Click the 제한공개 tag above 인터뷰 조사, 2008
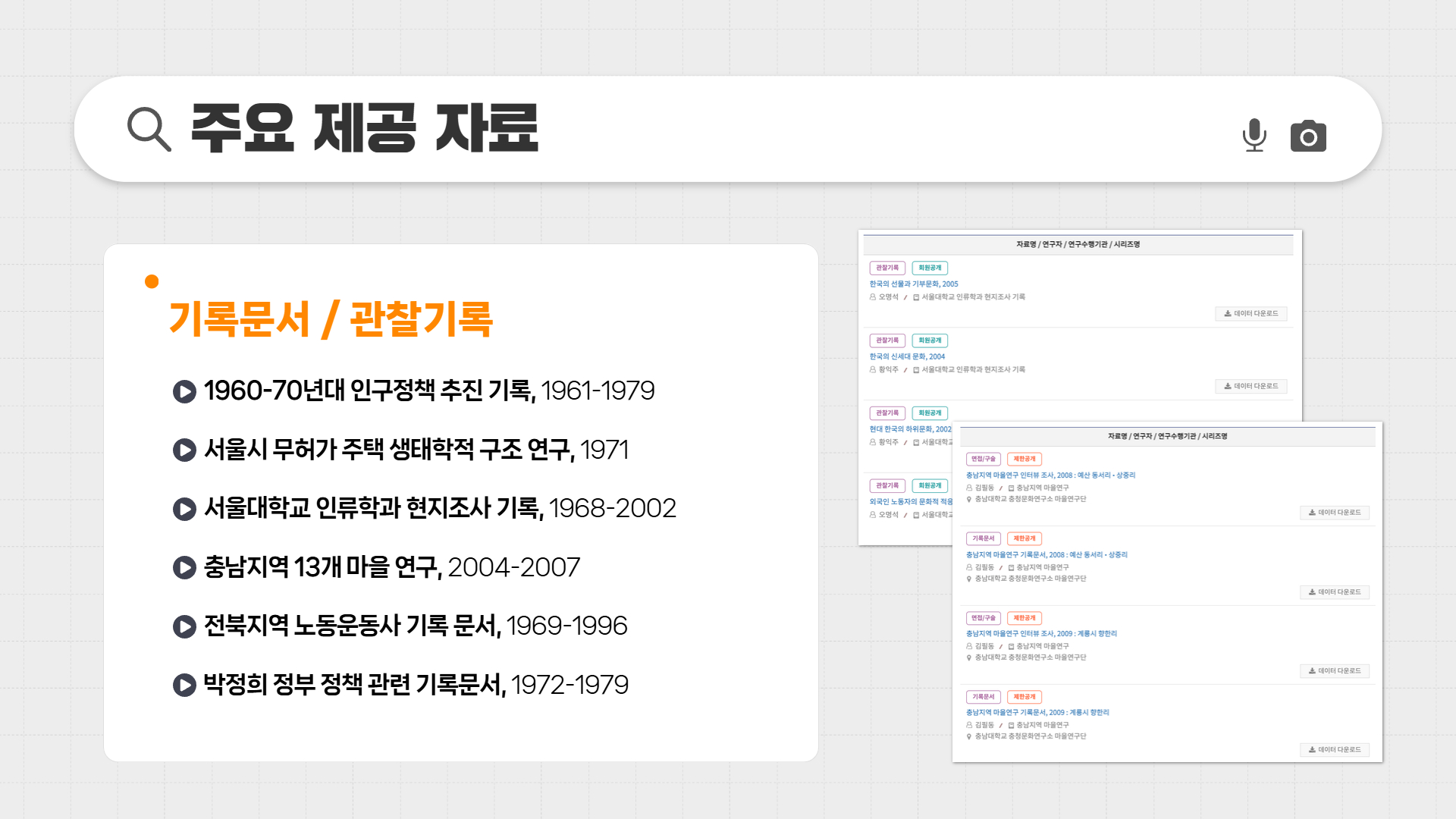The width and height of the screenshot is (1456, 819). [x=1025, y=459]
